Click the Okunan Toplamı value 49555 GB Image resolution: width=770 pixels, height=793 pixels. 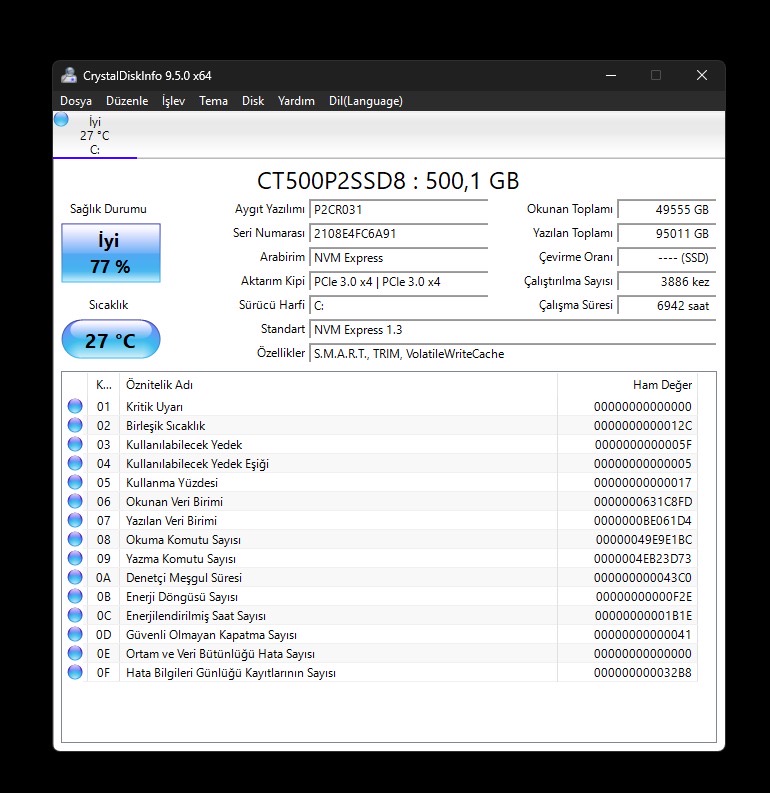[667, 210]
